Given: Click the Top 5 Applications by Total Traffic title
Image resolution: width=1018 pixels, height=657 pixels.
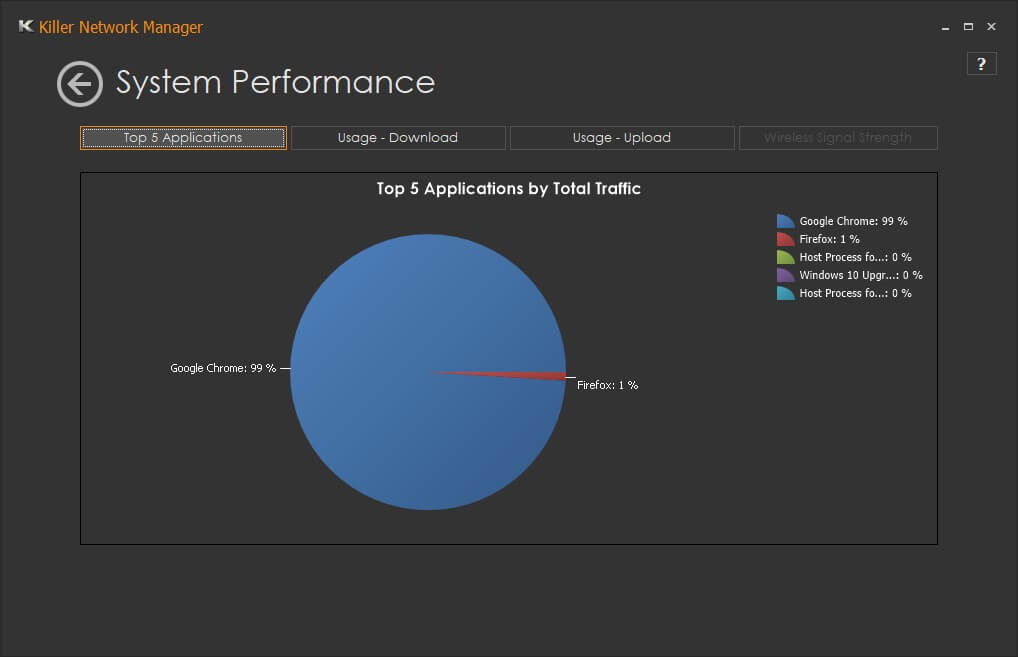Looking at the screenshot, I should 508,188.
